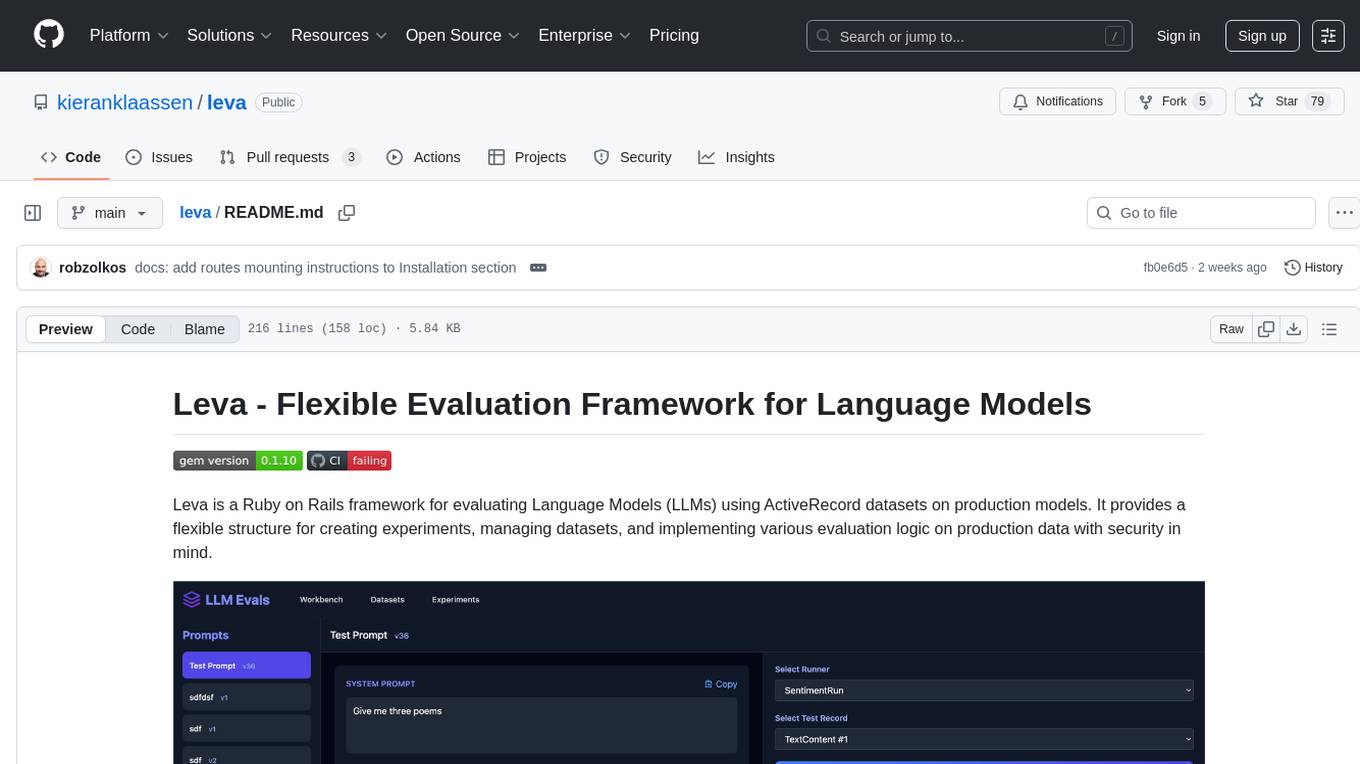The image size is (1360, 764).
Task: Collapse the file tree side panel
Action: point(33,213)
